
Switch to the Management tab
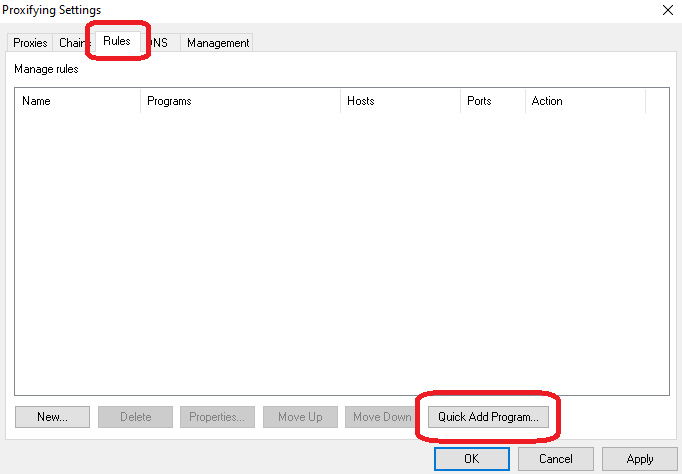218,43
